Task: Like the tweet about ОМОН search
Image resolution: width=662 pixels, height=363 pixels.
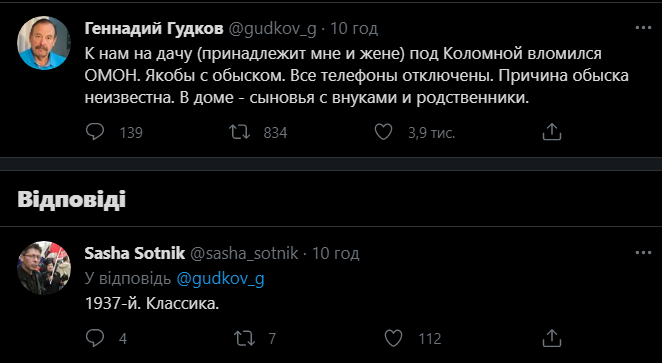Action: (384, 132)
